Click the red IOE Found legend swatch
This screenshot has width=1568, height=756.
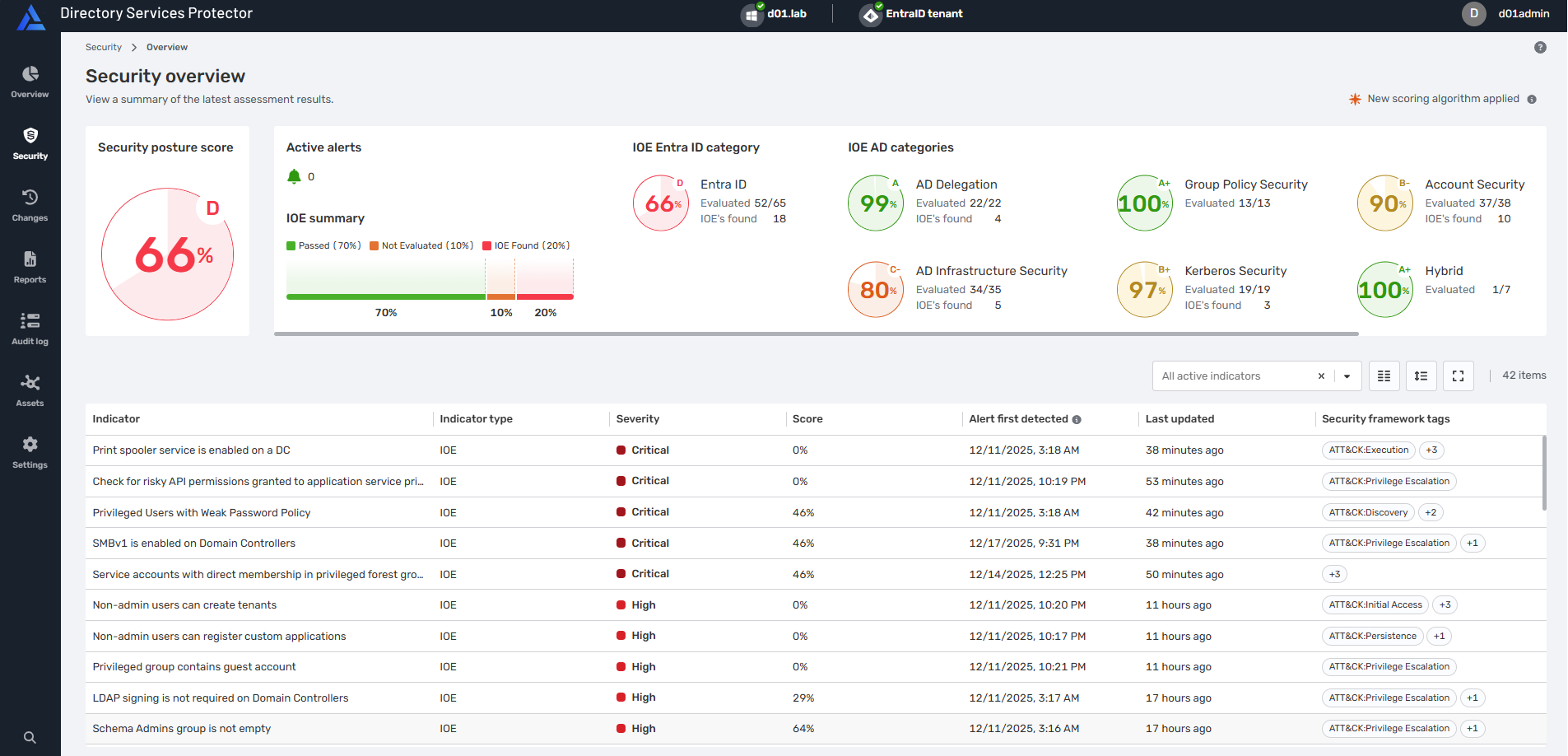(x=486, y=246)
